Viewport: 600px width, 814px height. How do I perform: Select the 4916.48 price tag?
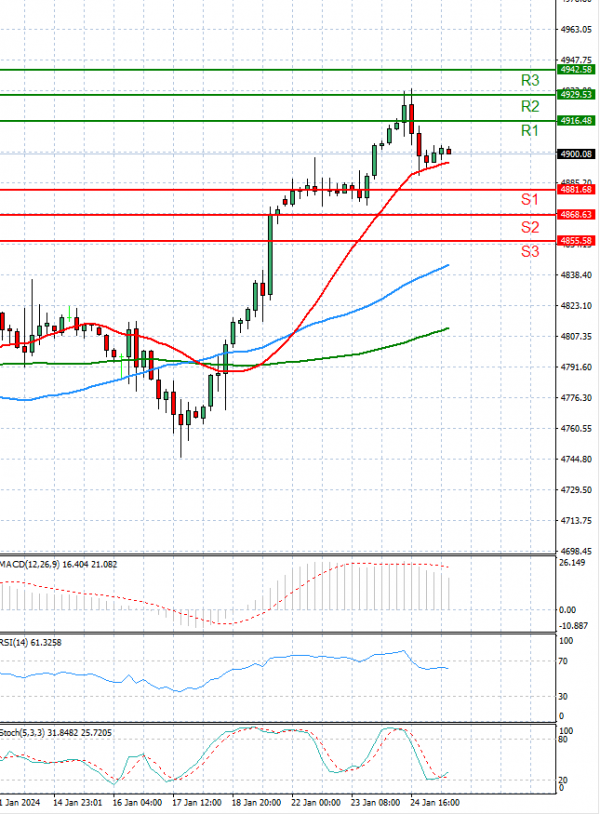576,120
